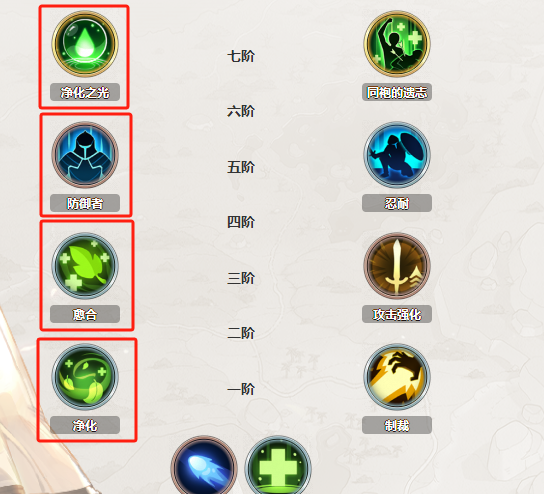The width and height of the screenshot is (544, 494).
Task: Choose the 忍耐 shield bearer icon
Action: point(397,155)
